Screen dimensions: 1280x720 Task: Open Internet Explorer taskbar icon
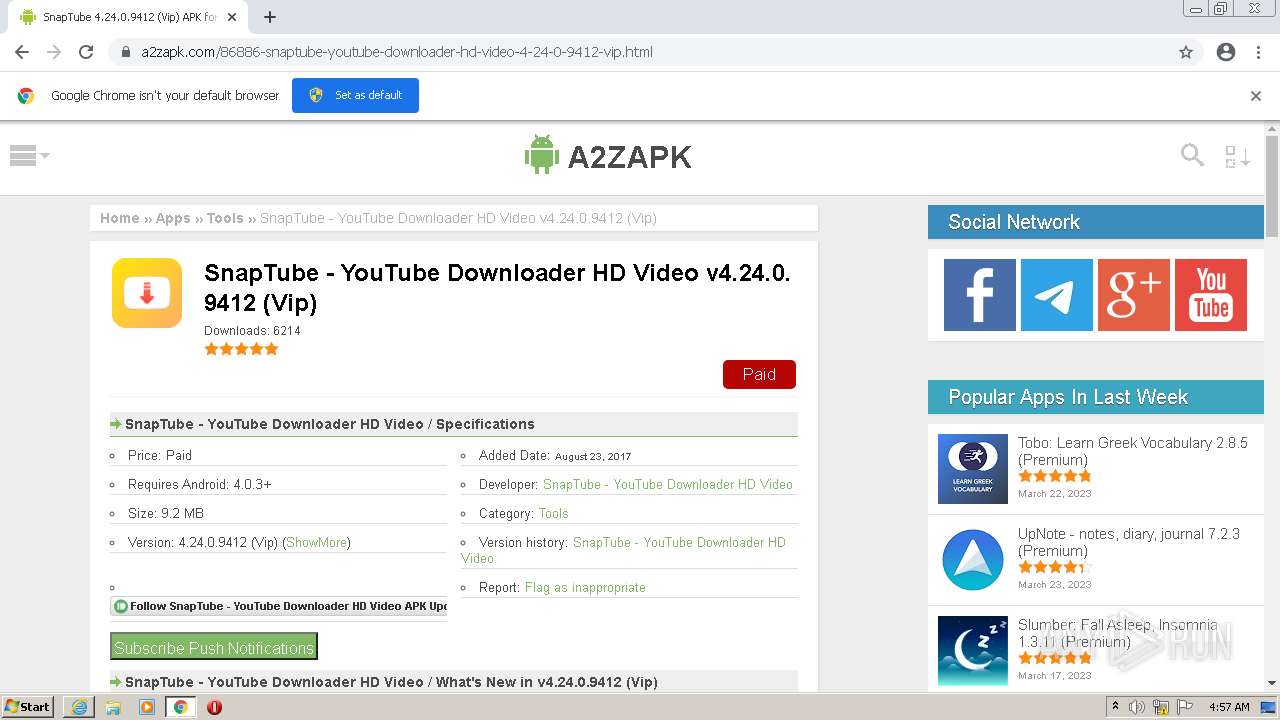point(79,706)
